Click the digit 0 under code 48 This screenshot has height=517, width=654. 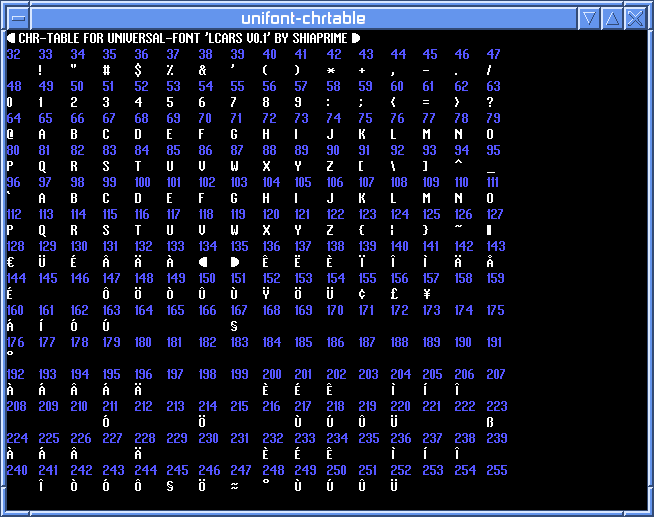(10, 102)
